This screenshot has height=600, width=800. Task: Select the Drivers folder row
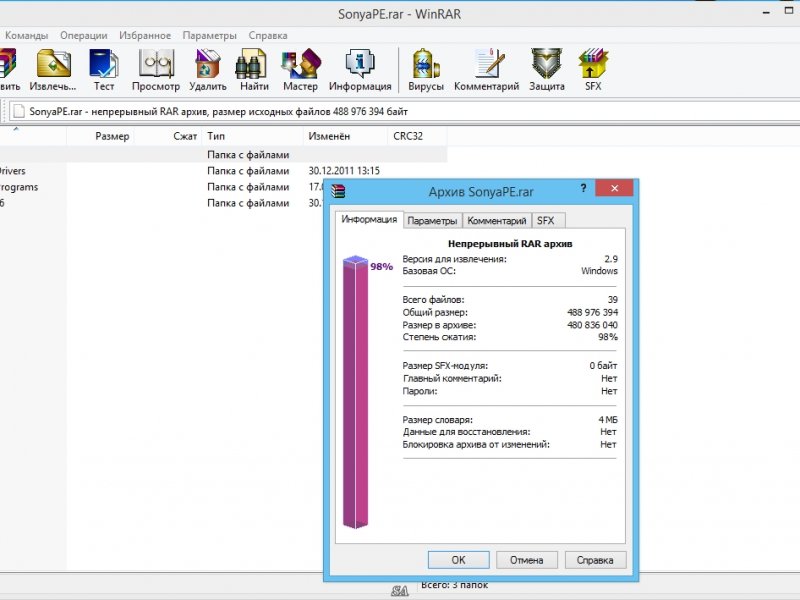(x=223, y=171)
